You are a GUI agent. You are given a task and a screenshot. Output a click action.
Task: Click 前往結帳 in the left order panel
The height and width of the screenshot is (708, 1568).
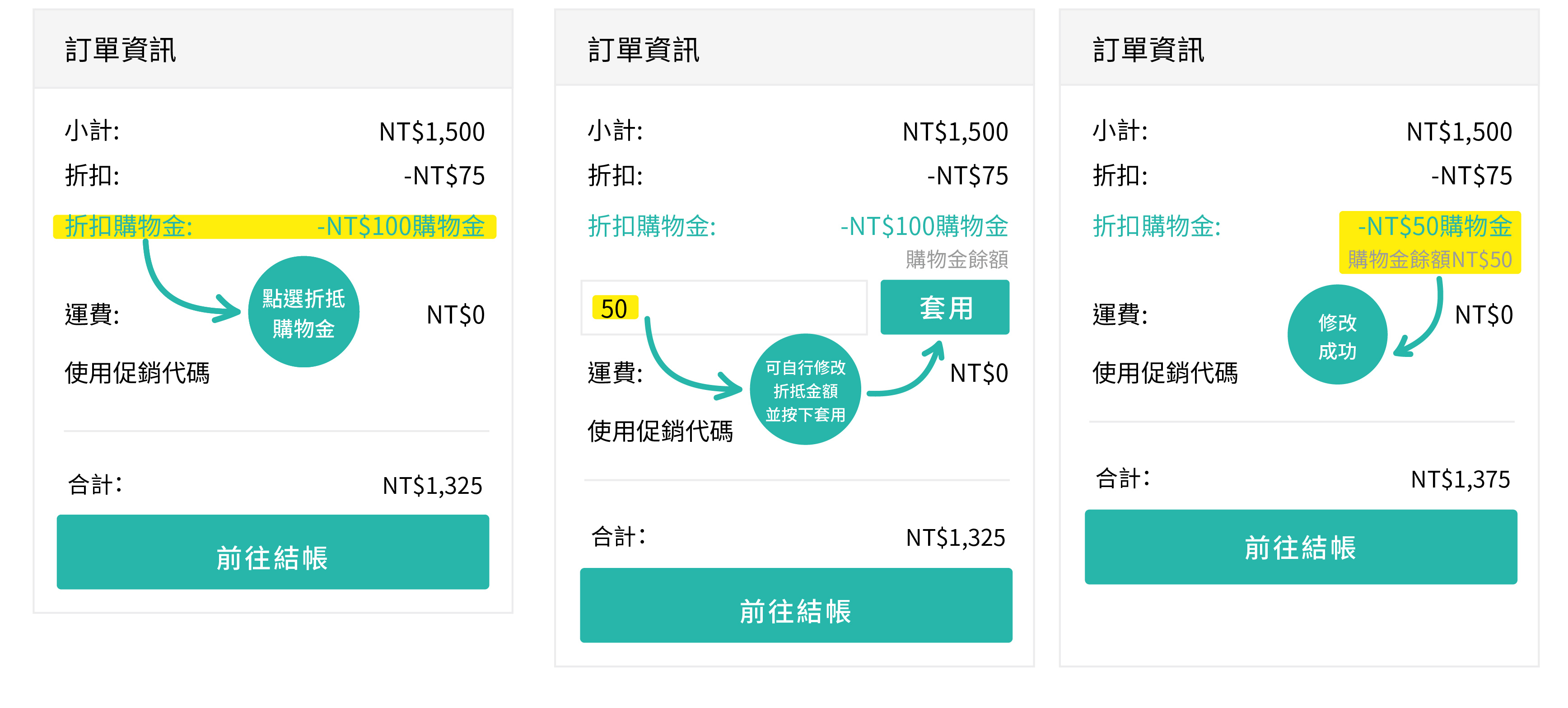click(273, 553)
